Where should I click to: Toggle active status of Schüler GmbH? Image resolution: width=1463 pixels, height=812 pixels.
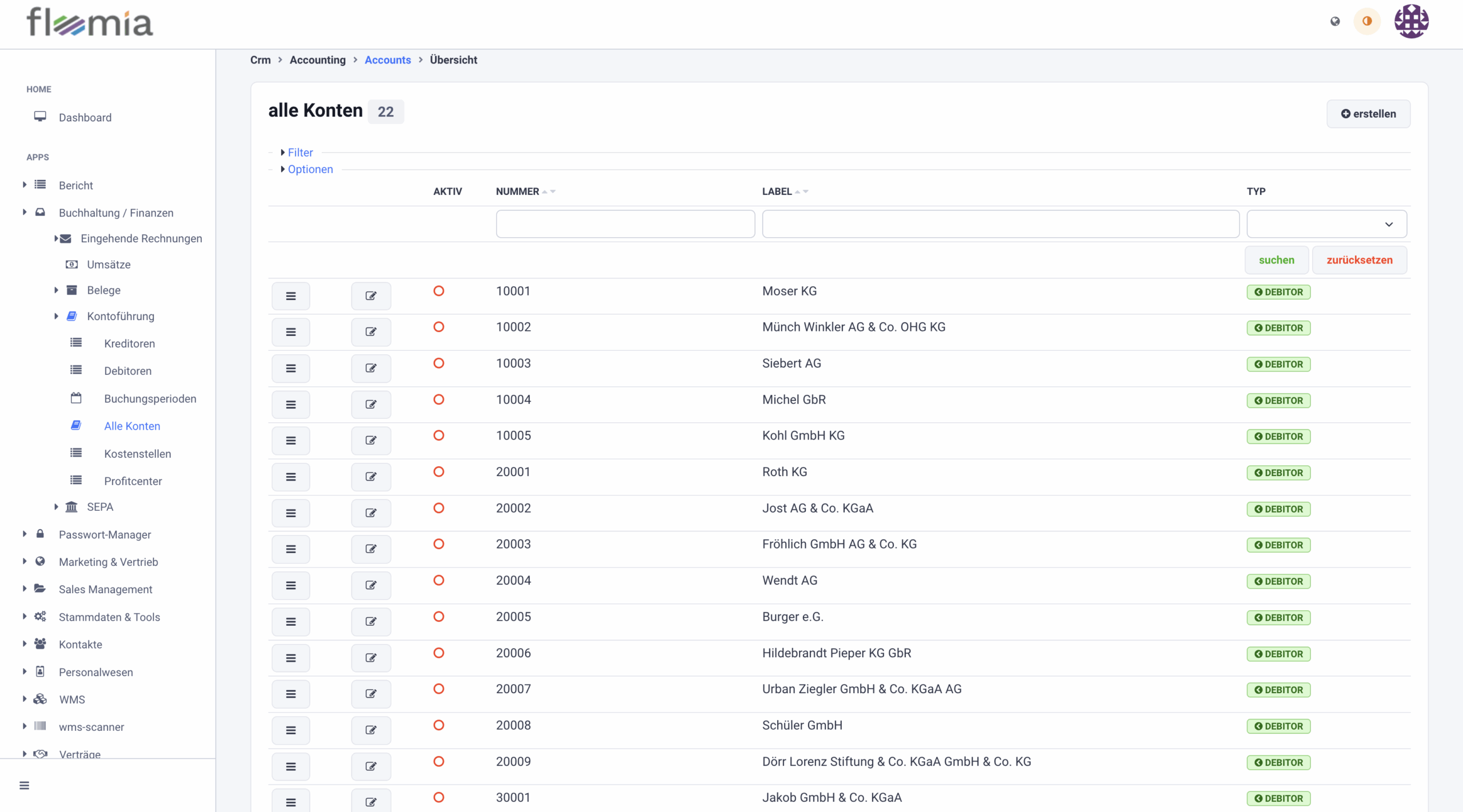[438, 725]
